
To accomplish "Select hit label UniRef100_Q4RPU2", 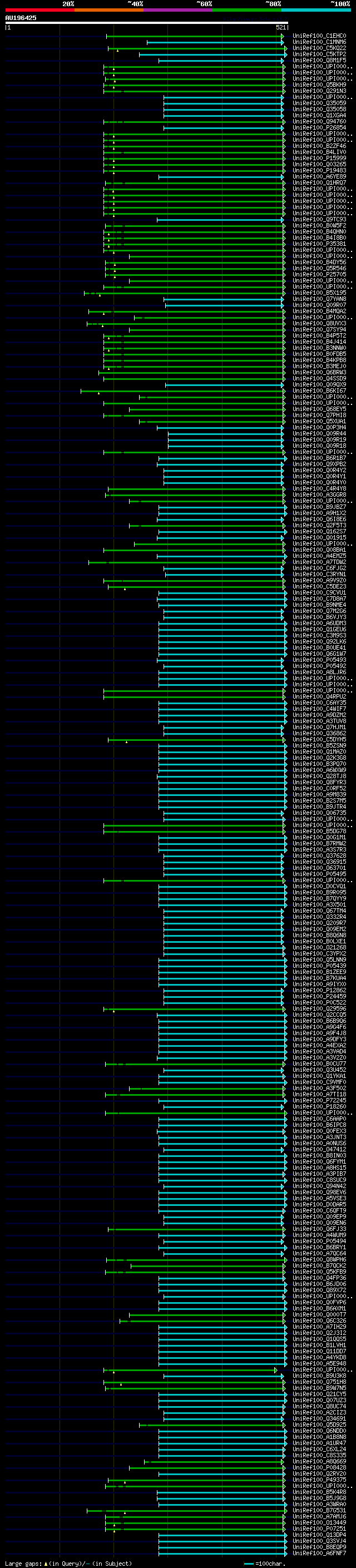I will point(319,696).
